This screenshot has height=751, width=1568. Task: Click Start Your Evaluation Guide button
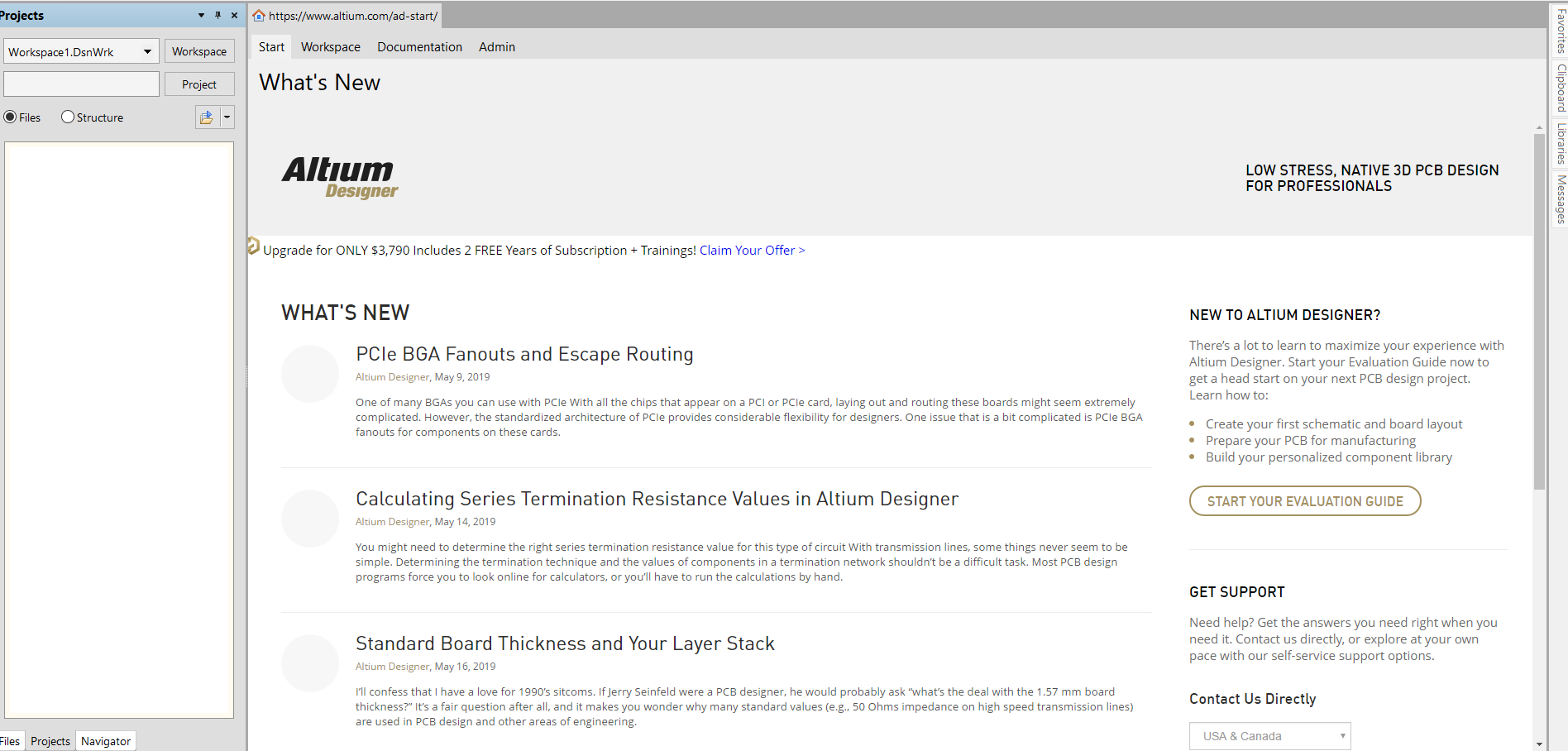1305,501
